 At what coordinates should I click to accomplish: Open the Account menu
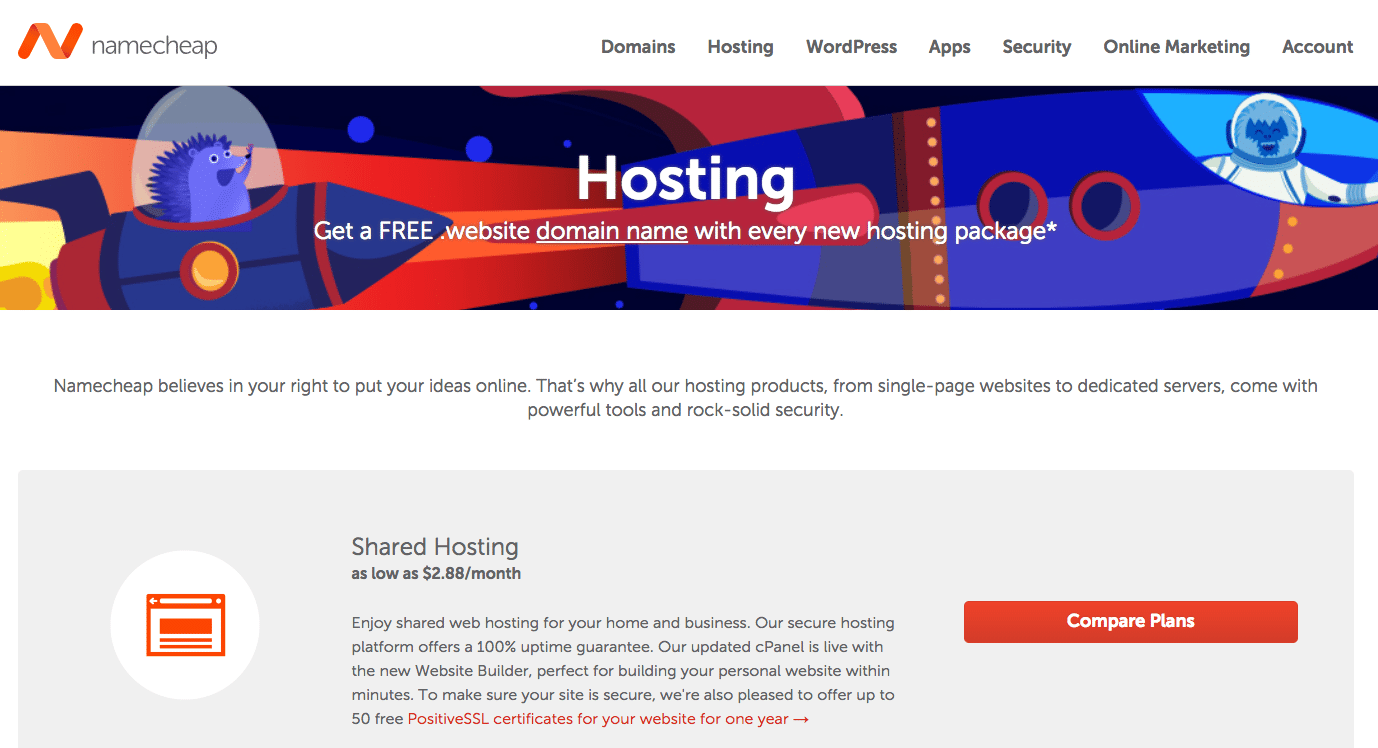click(x=1317, y=47)
